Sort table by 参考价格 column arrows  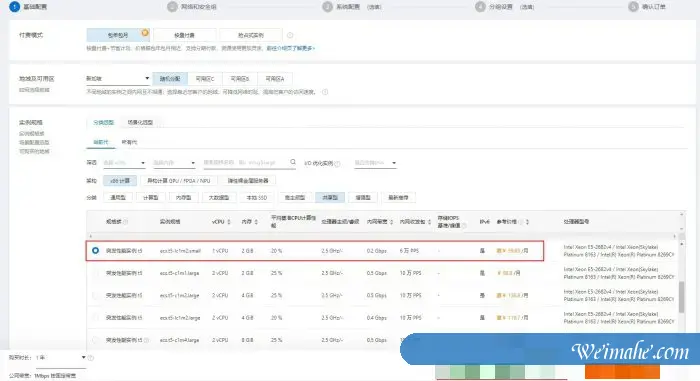pos(527,222)
